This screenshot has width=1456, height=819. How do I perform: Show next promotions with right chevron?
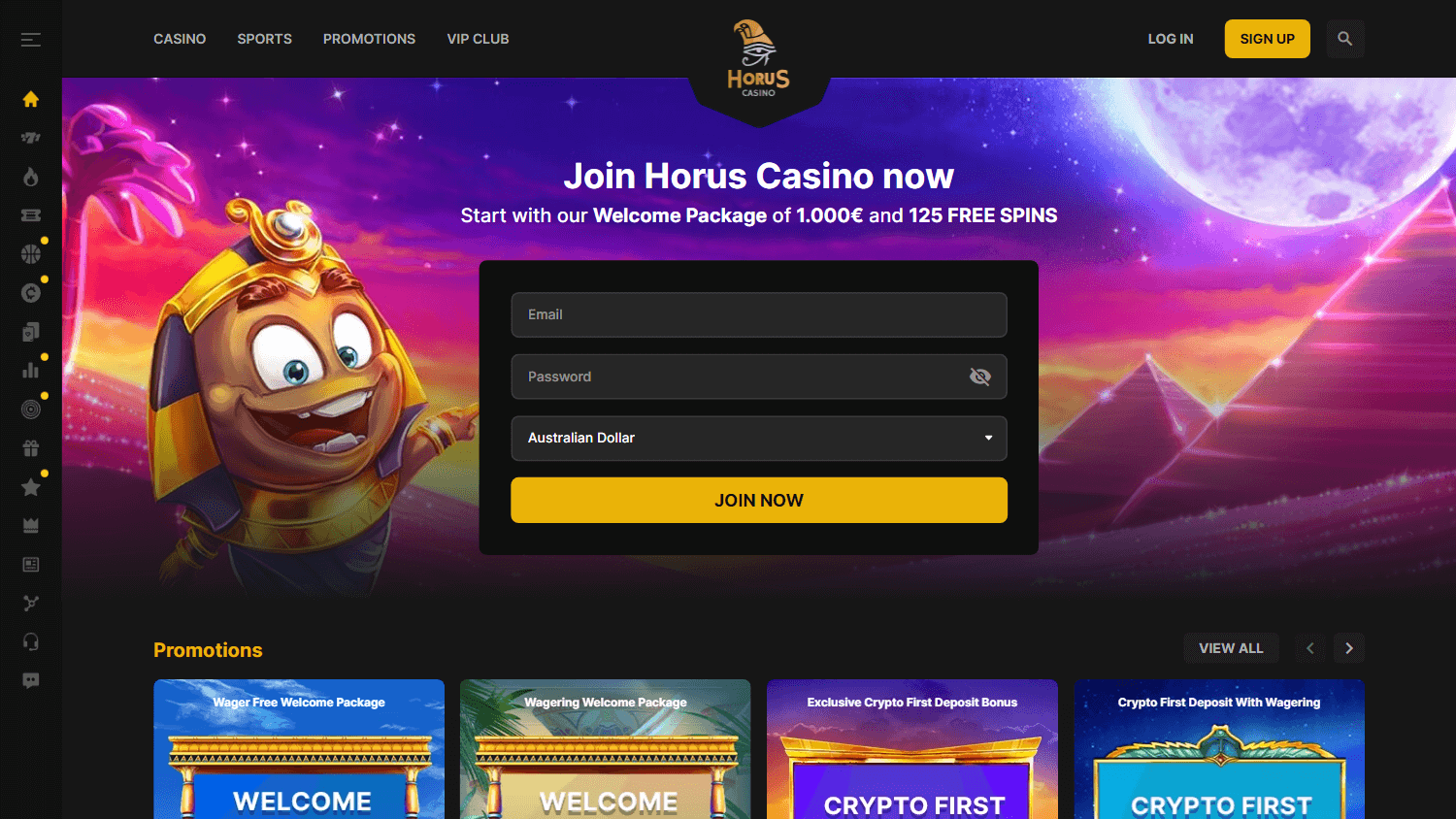pos(1349,648)
